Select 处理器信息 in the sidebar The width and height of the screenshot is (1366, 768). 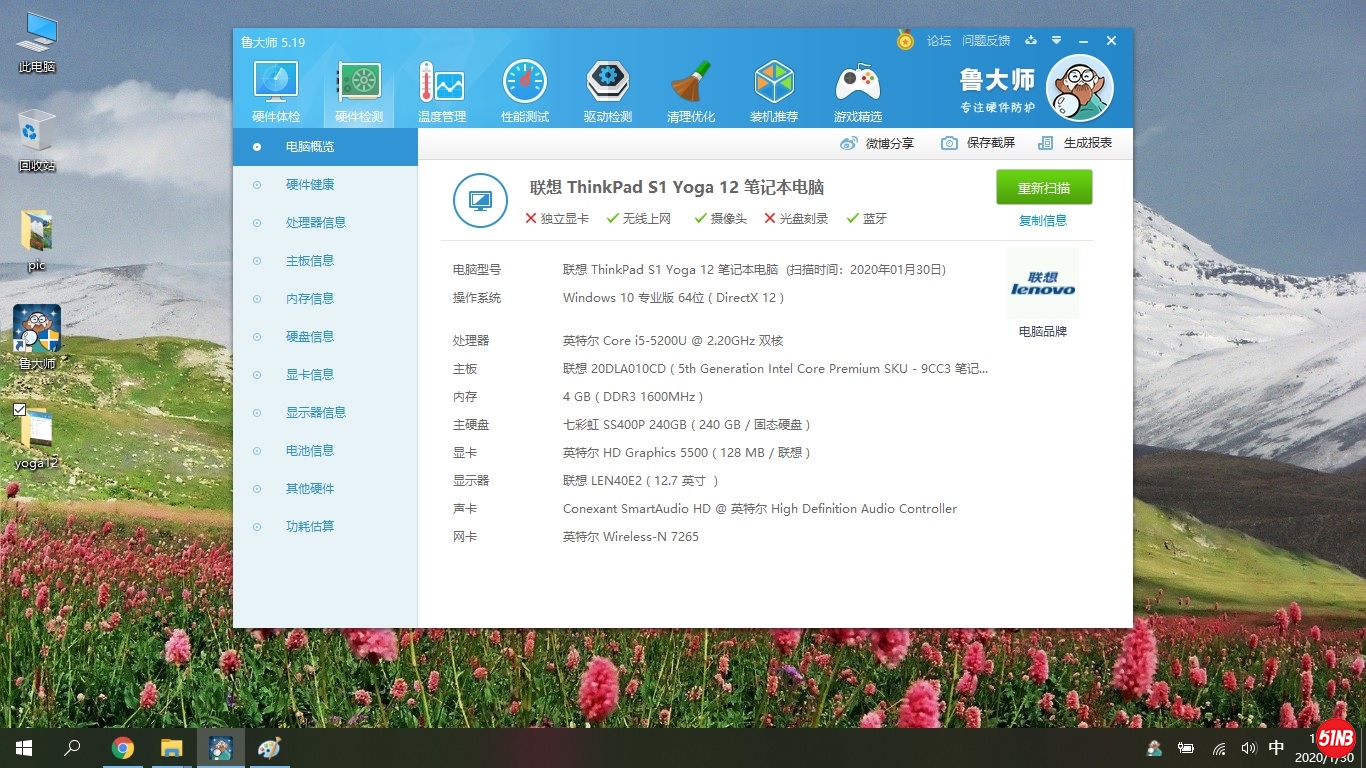tap(315, 223)
